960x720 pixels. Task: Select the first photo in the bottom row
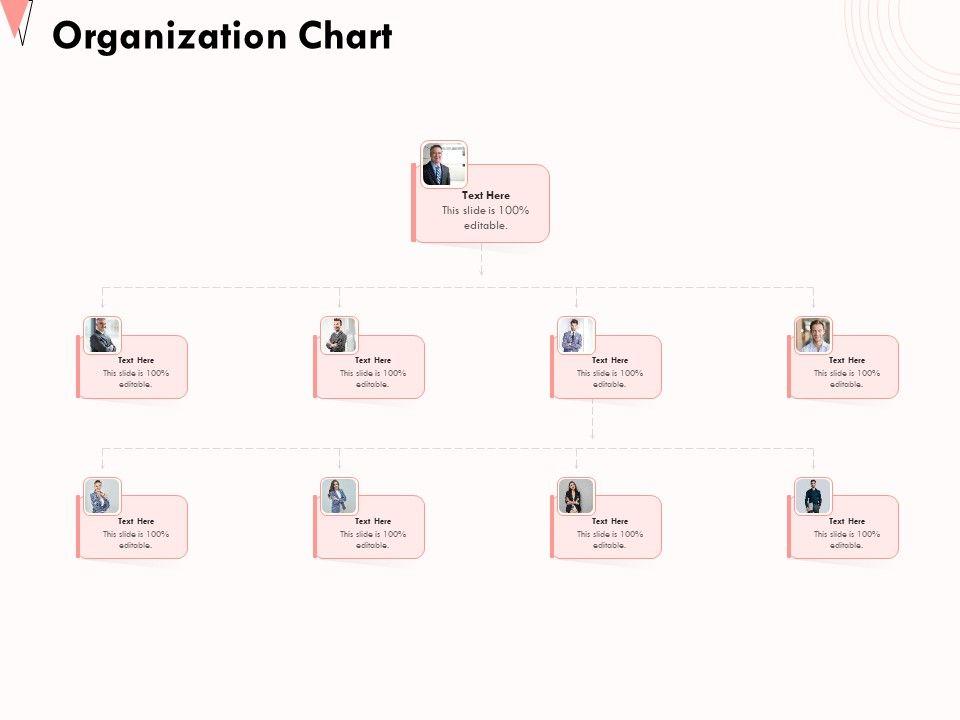click(102, 496)
